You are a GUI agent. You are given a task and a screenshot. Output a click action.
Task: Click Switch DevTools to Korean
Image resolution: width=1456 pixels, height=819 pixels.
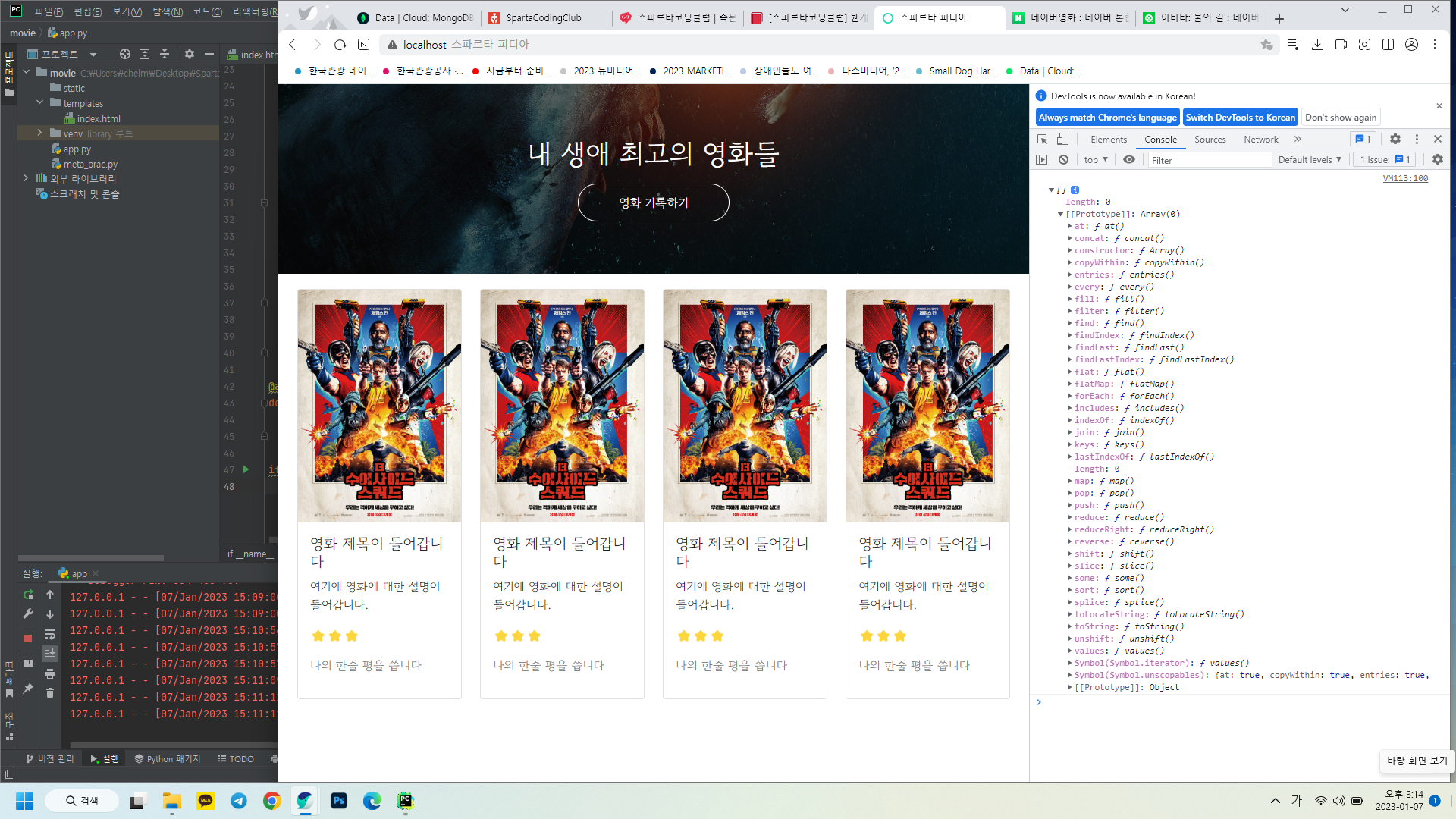1240,117
